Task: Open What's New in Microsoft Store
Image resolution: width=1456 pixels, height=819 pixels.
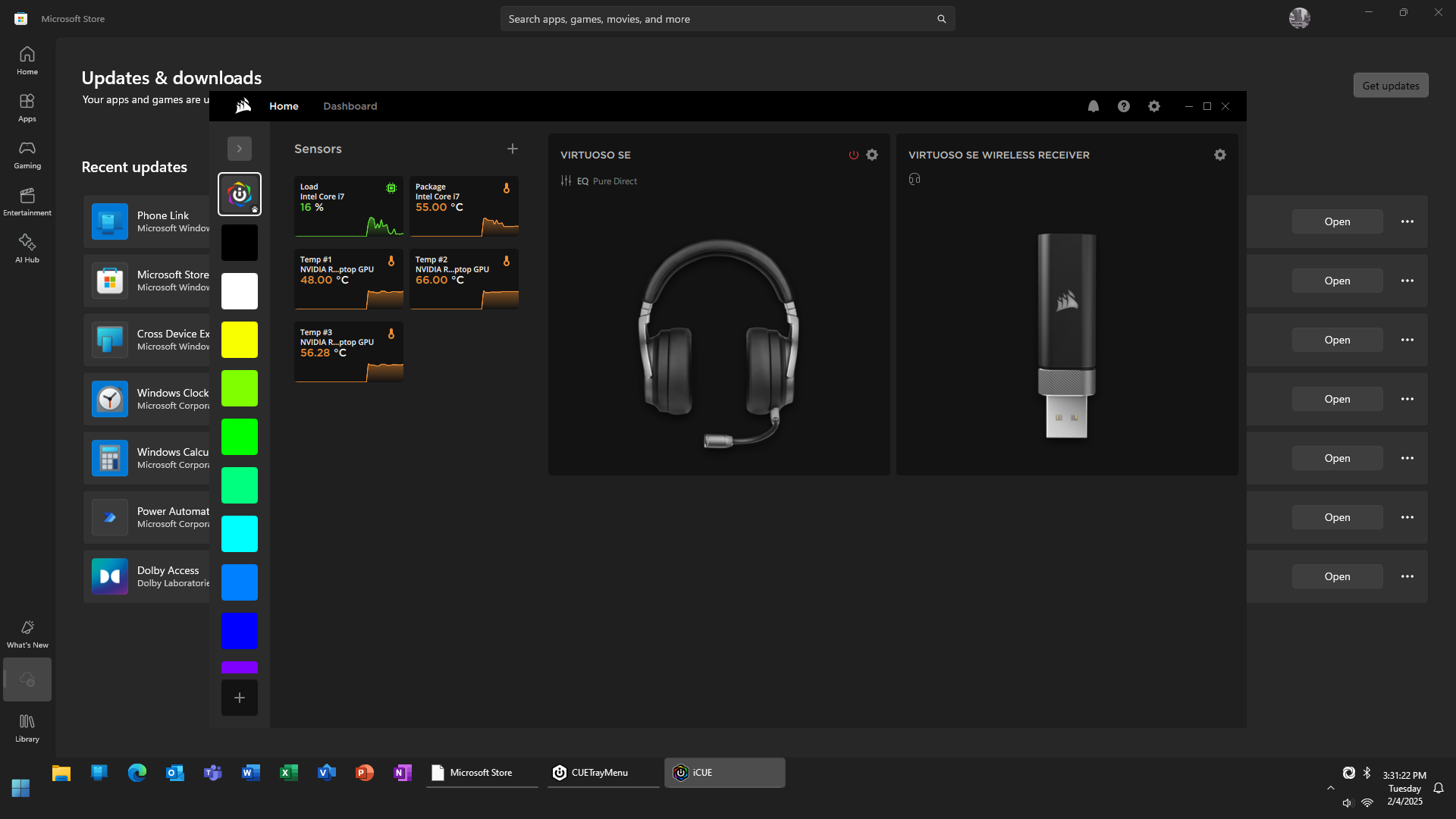Action: pyautogui.click(x=27, y=634)
